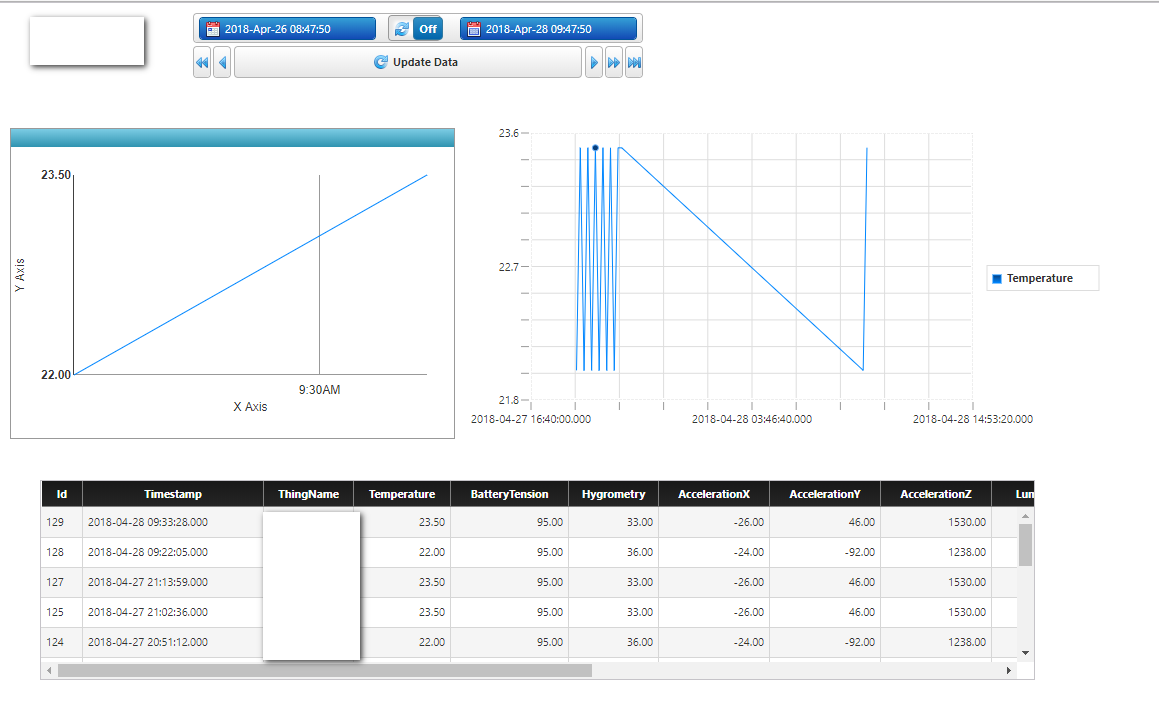
Task: Click BatteryTension value 95.00 in row 125
Action: coord(550,612)
